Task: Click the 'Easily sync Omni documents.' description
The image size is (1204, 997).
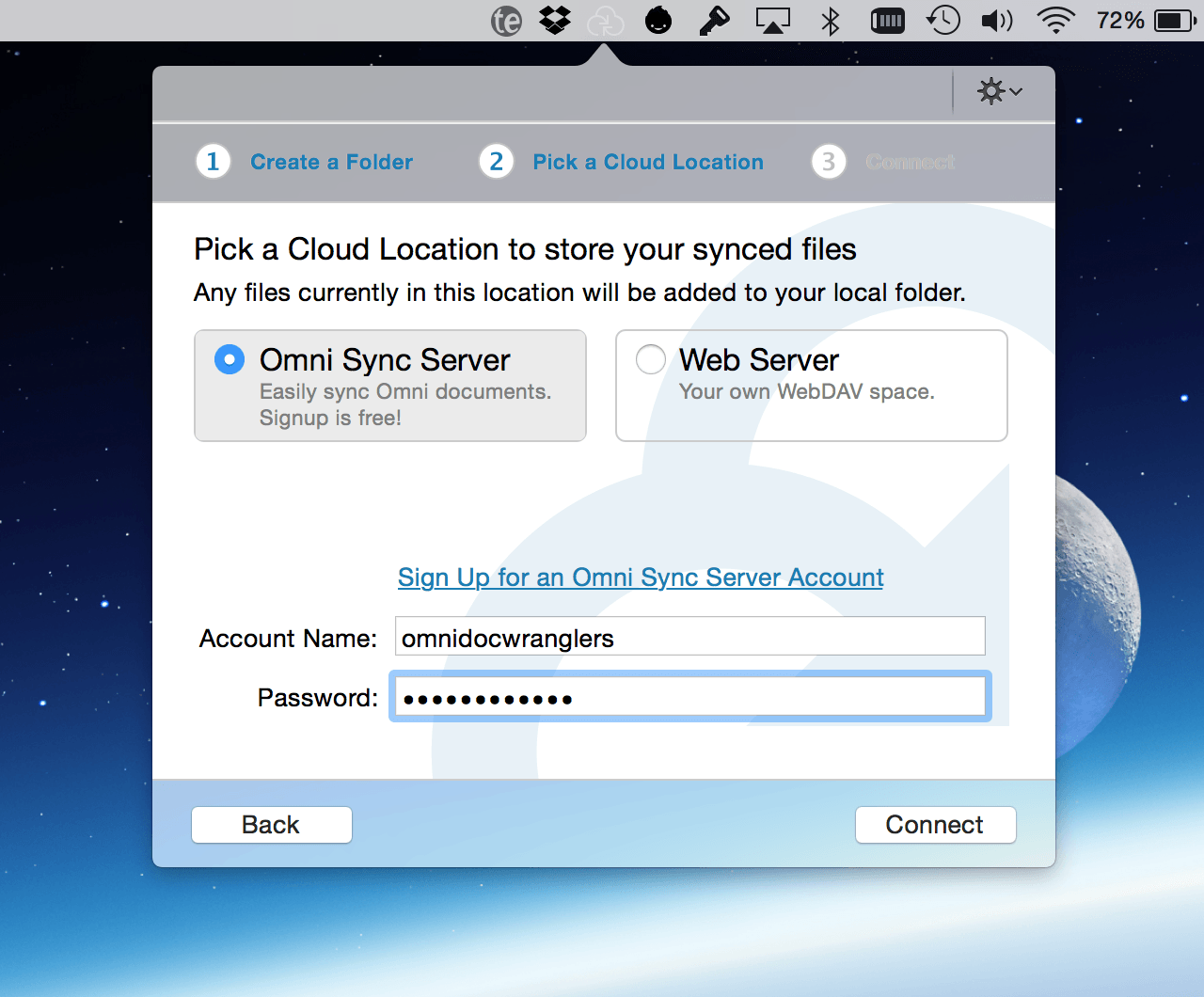Action: [x=405, y=392]
